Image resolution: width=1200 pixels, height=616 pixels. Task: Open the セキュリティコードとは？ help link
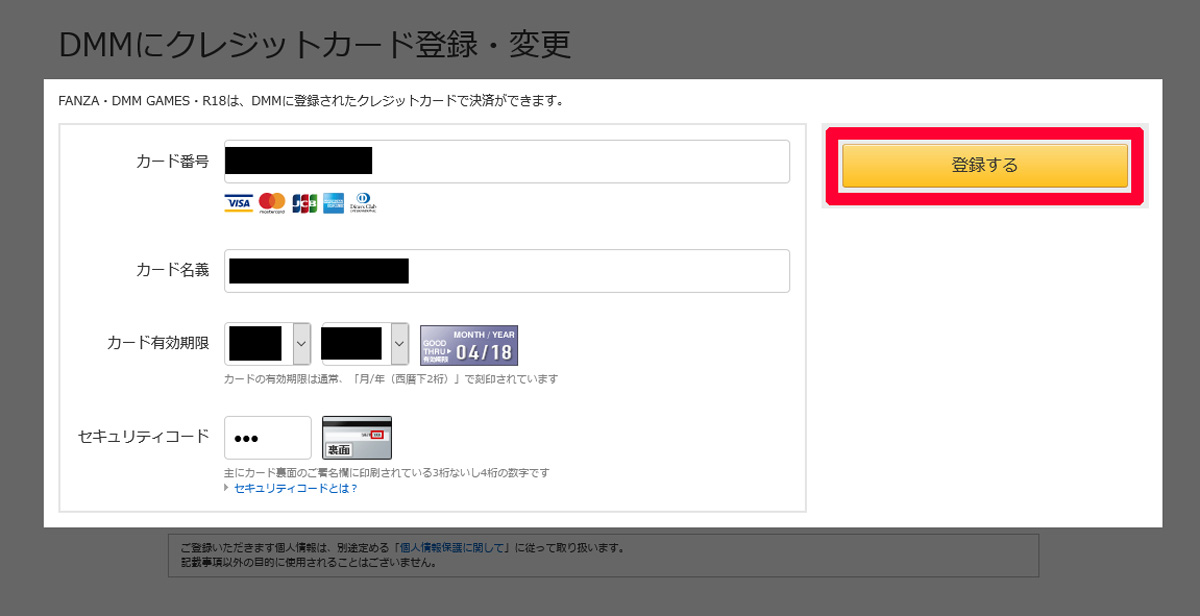[x=295, y=488]
